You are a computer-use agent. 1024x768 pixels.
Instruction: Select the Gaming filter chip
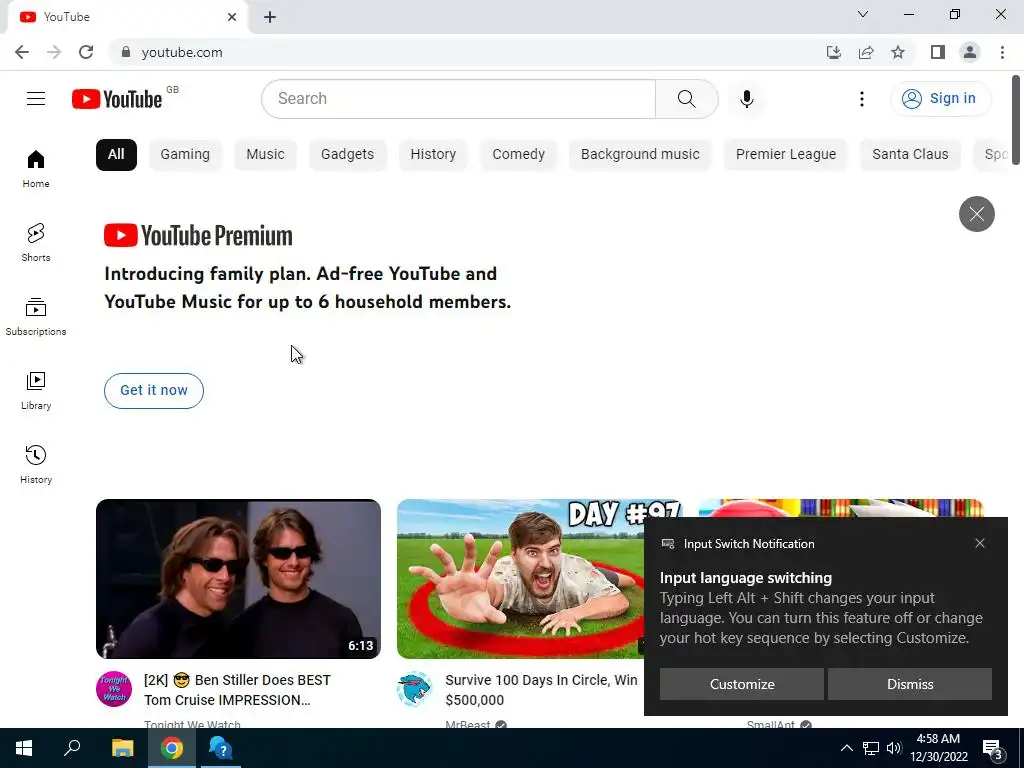[185, 155]
